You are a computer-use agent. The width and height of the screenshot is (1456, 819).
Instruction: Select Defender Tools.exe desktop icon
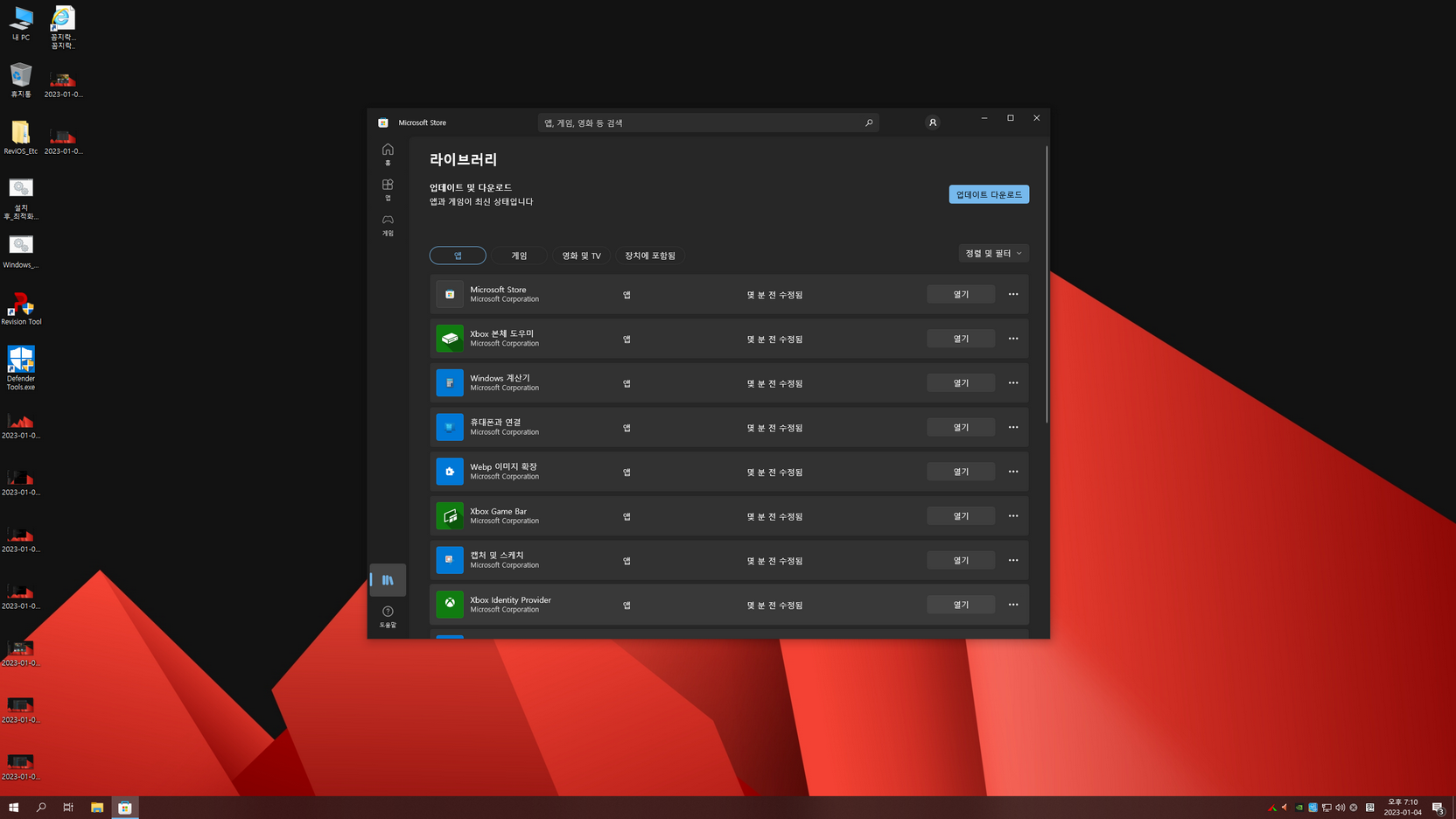[x=21, y=367]
